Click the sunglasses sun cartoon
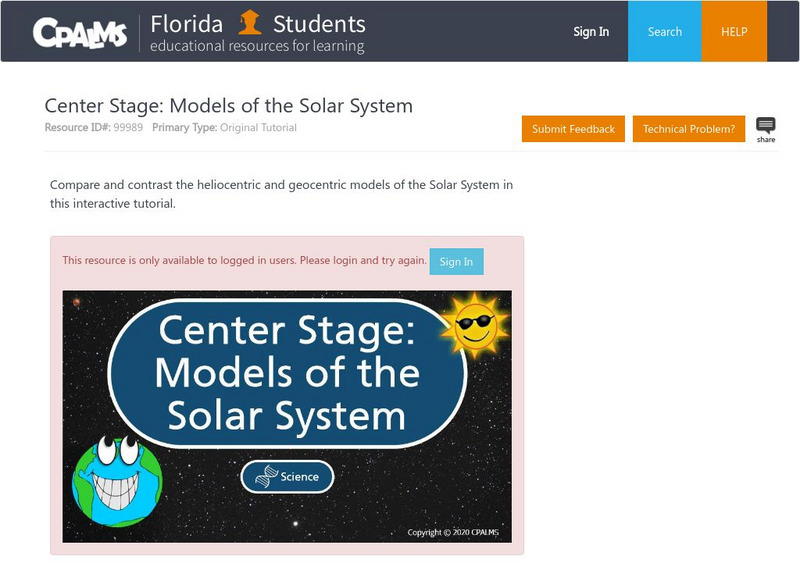Screen dimensions: 800x563 tap(476, 324)
